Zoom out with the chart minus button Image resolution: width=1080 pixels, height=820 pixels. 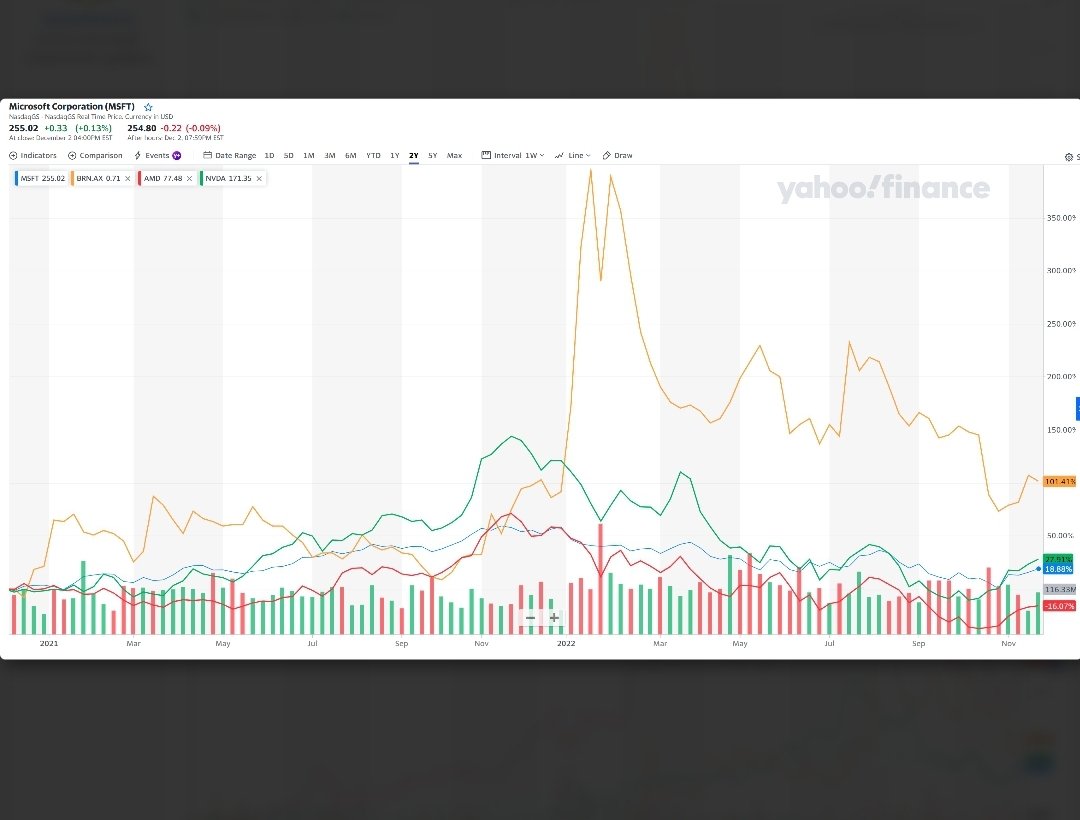click(x=530, y=618)
